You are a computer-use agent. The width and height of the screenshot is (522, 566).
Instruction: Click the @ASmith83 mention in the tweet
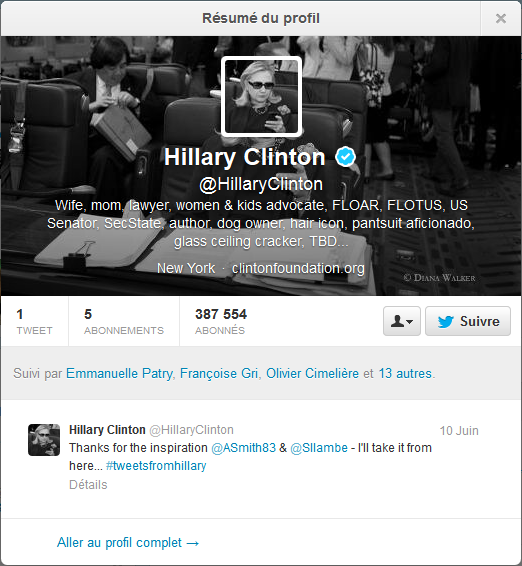[x=243, y=448]
